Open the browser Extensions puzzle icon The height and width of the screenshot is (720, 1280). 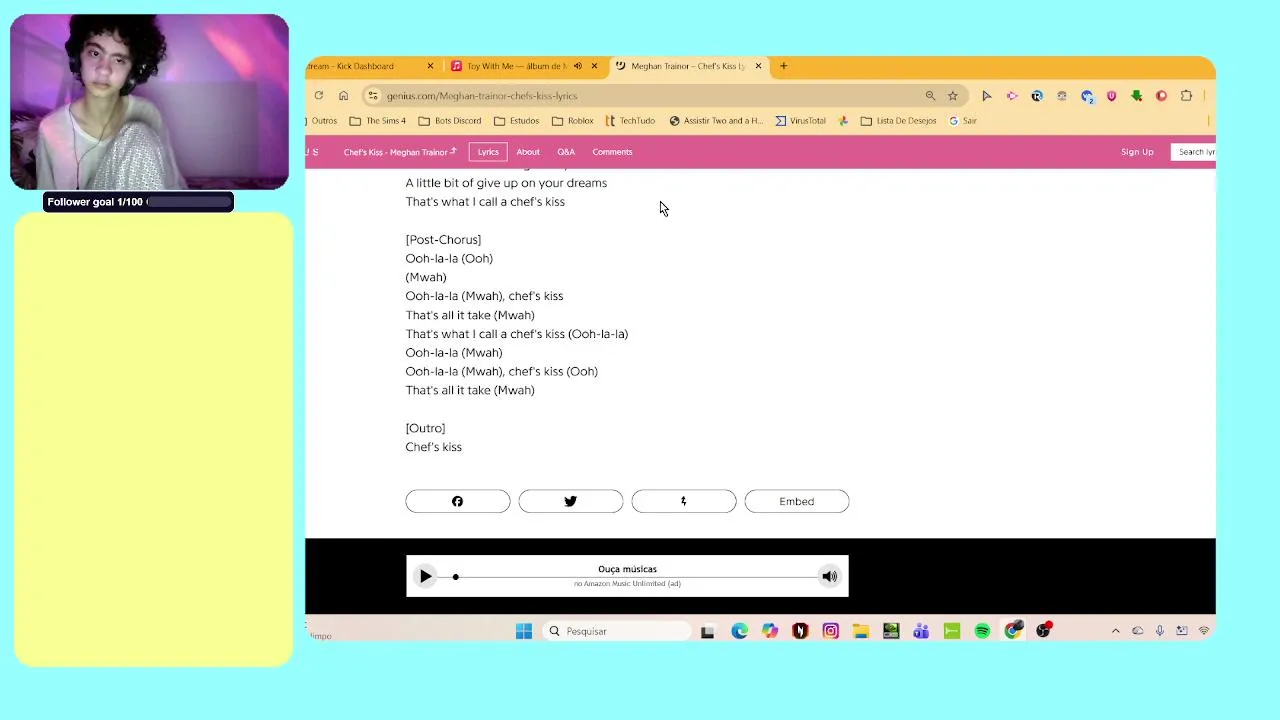[x=1186, y=96]
